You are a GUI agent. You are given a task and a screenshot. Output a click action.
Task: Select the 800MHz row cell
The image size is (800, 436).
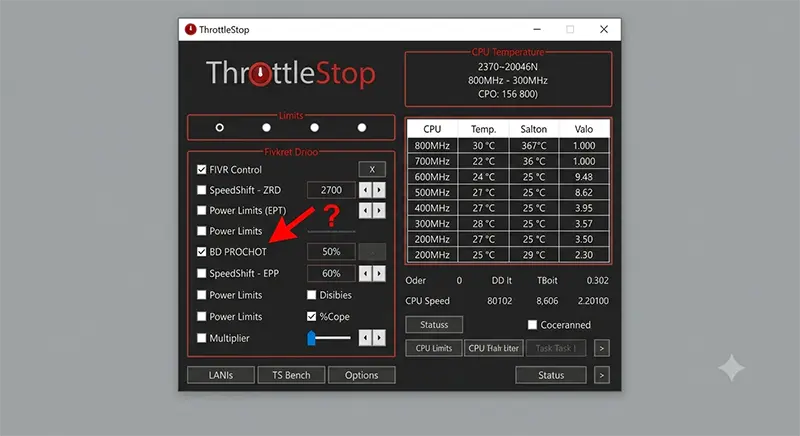432,145
